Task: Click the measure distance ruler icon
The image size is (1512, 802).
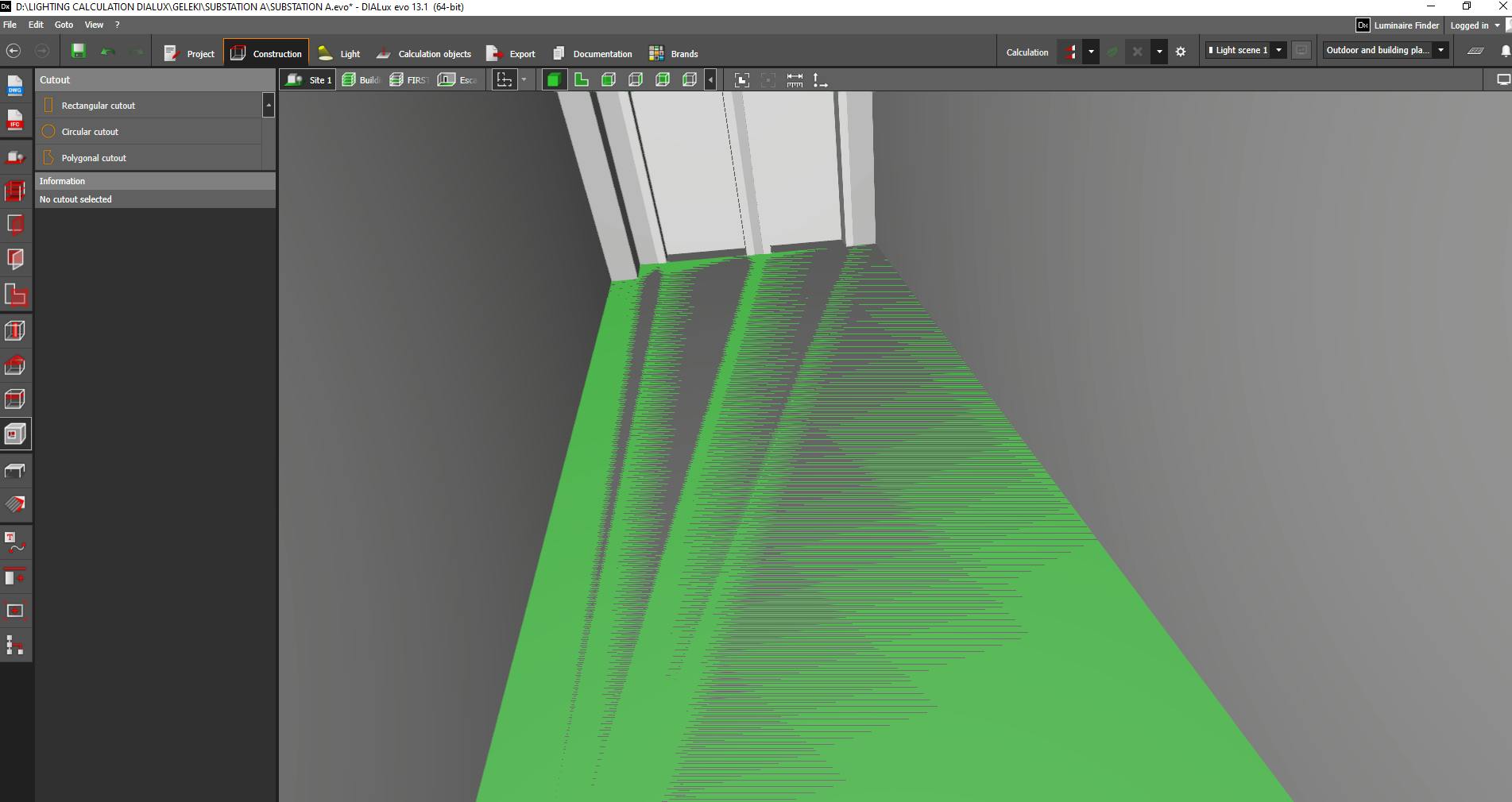Action: click(x=795, y=80)
